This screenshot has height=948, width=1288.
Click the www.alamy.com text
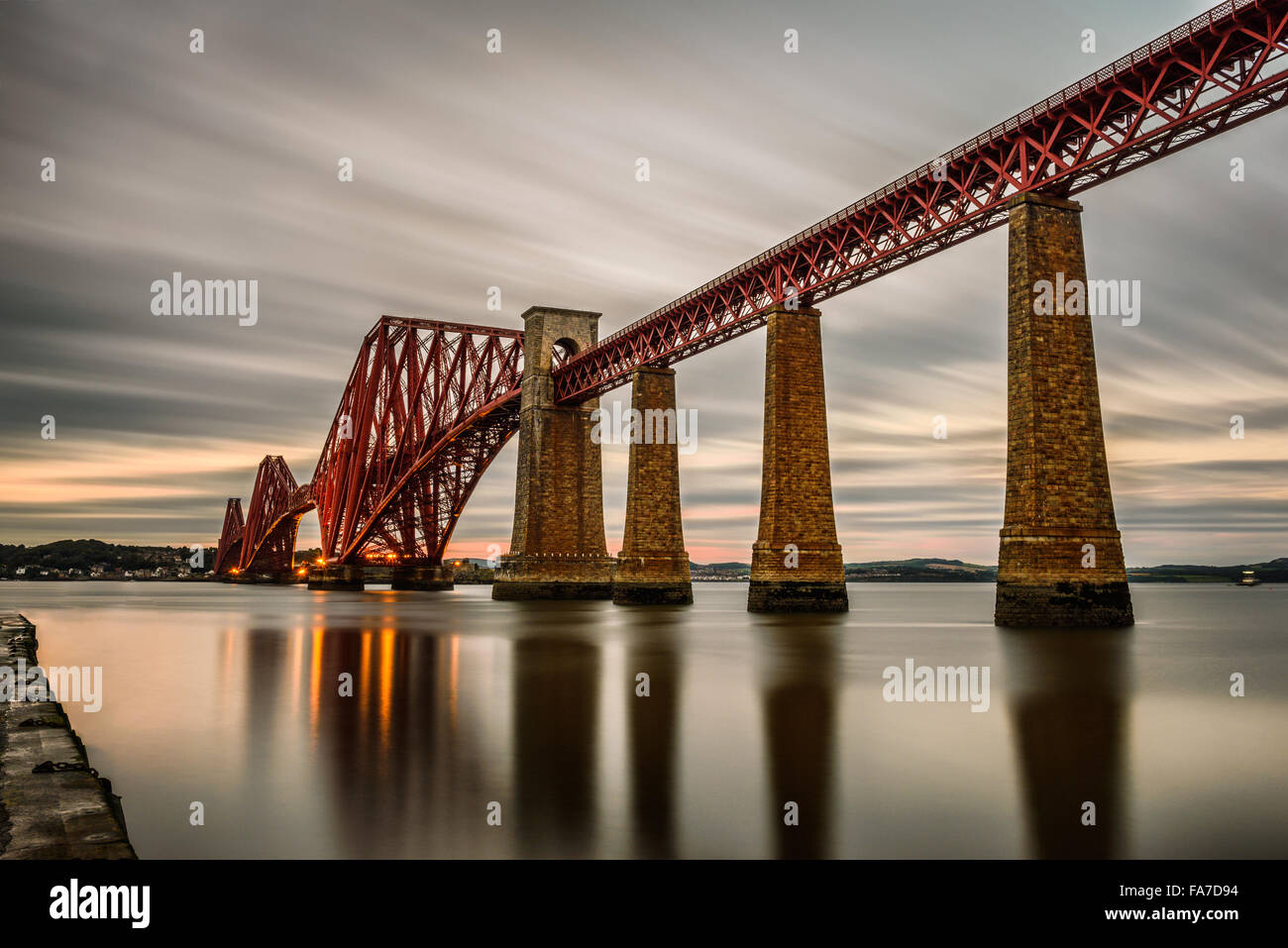pos(1172,915)
